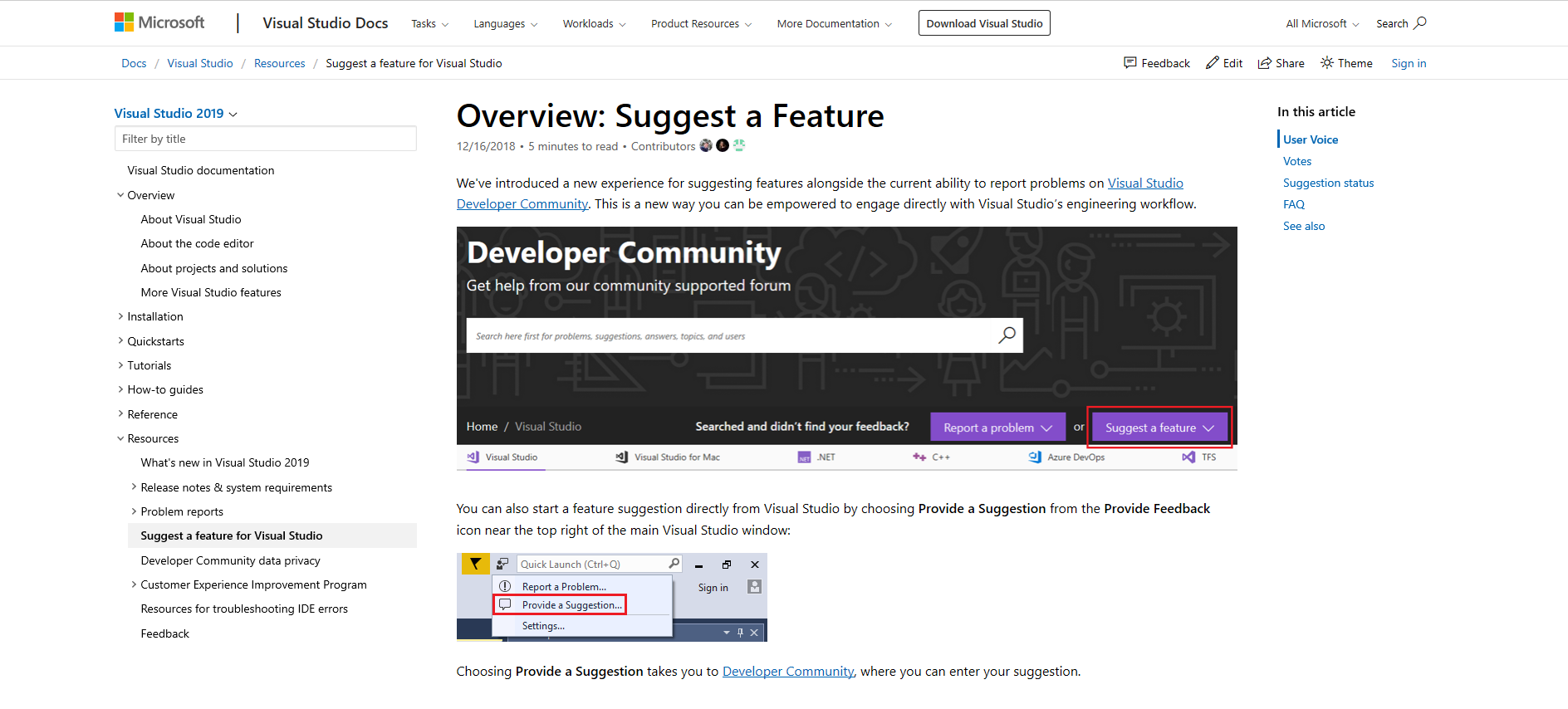
Task: Expand Release notes & system requirements
Action: pos(134,487)
